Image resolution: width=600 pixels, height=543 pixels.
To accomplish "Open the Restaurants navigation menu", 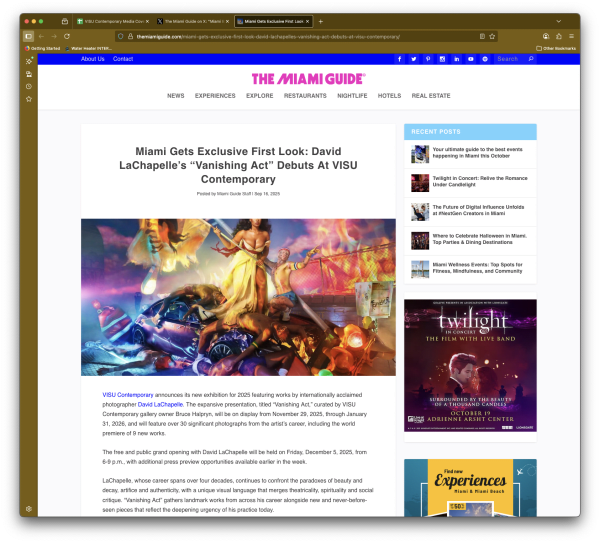I will click(x=304, y=96).
